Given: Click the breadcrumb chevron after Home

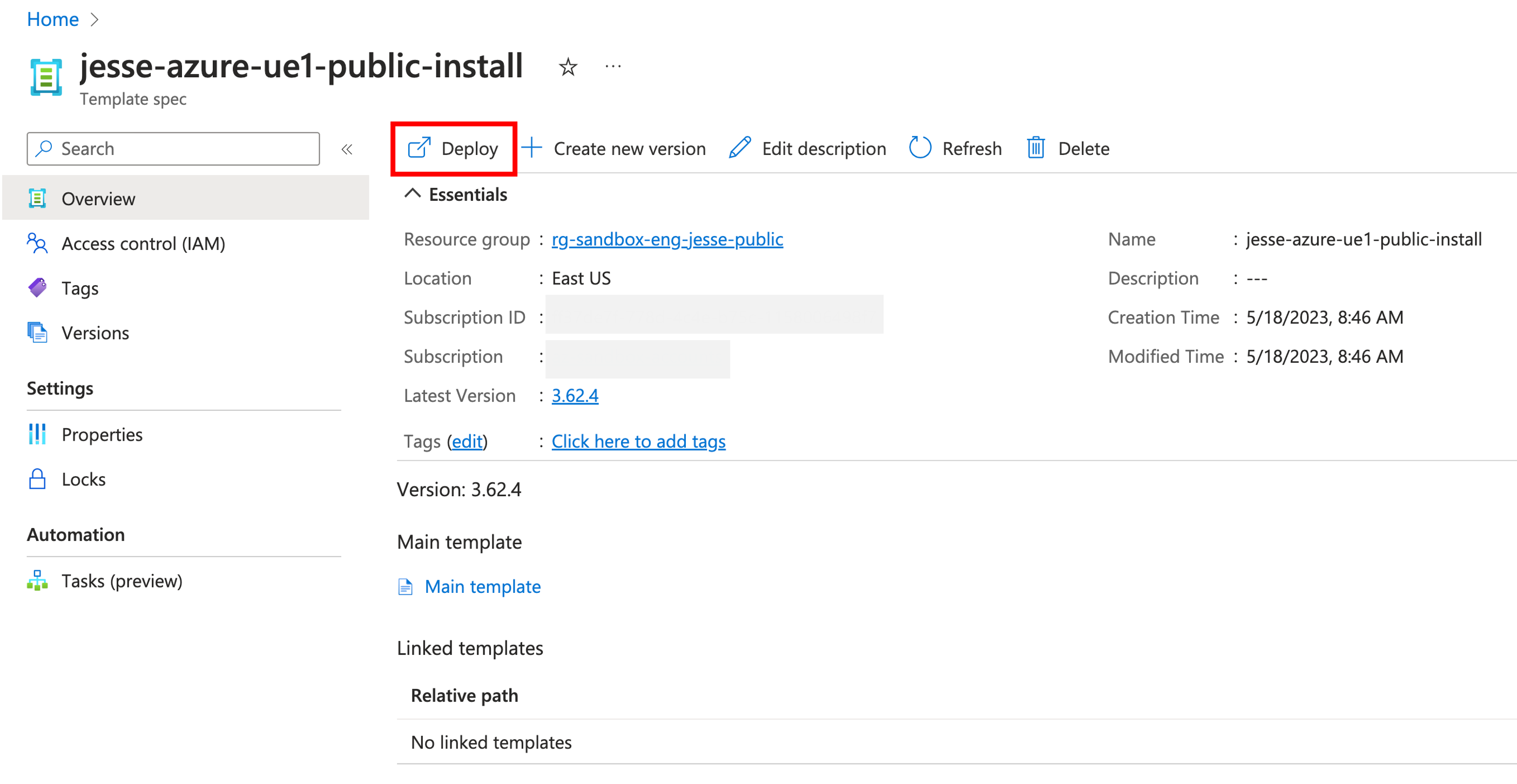Looking at the screenshot, I should point(94,19).
